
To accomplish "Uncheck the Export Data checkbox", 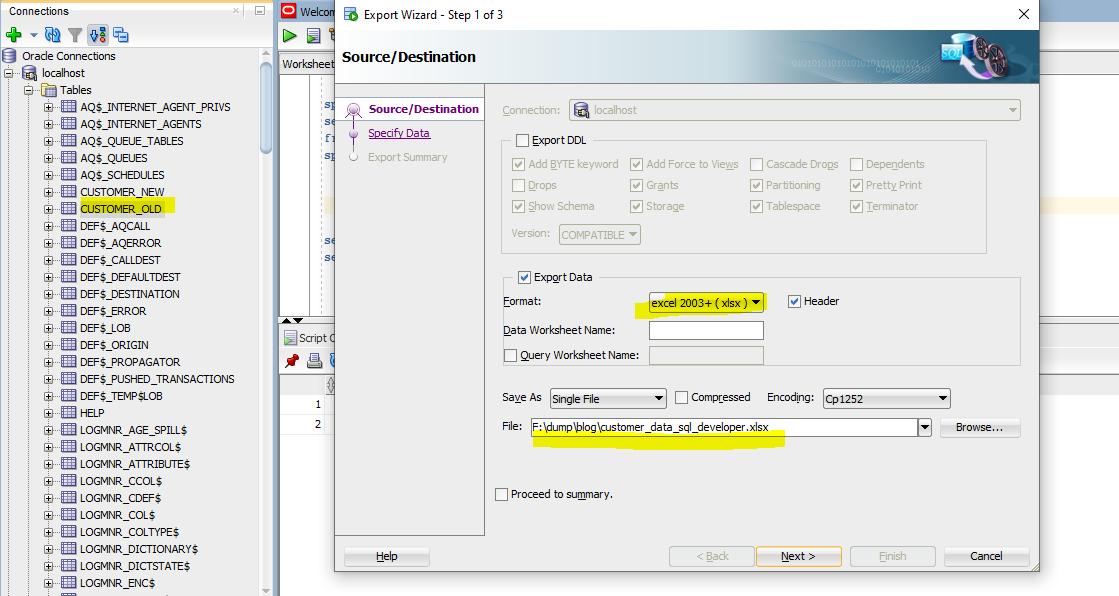I will click(525, 277).
